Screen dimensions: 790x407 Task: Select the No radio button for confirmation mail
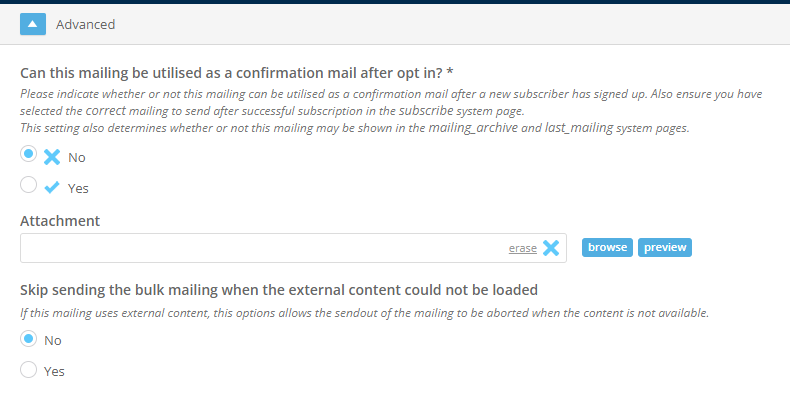point(29,154)
